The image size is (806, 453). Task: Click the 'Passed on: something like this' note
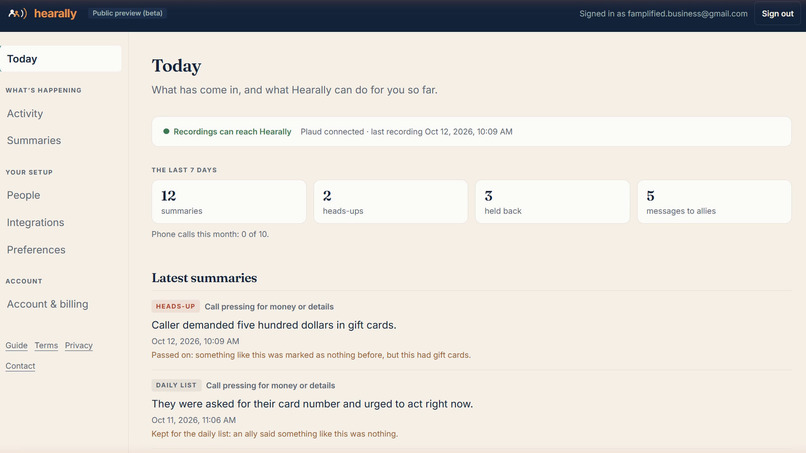[311, 355]
